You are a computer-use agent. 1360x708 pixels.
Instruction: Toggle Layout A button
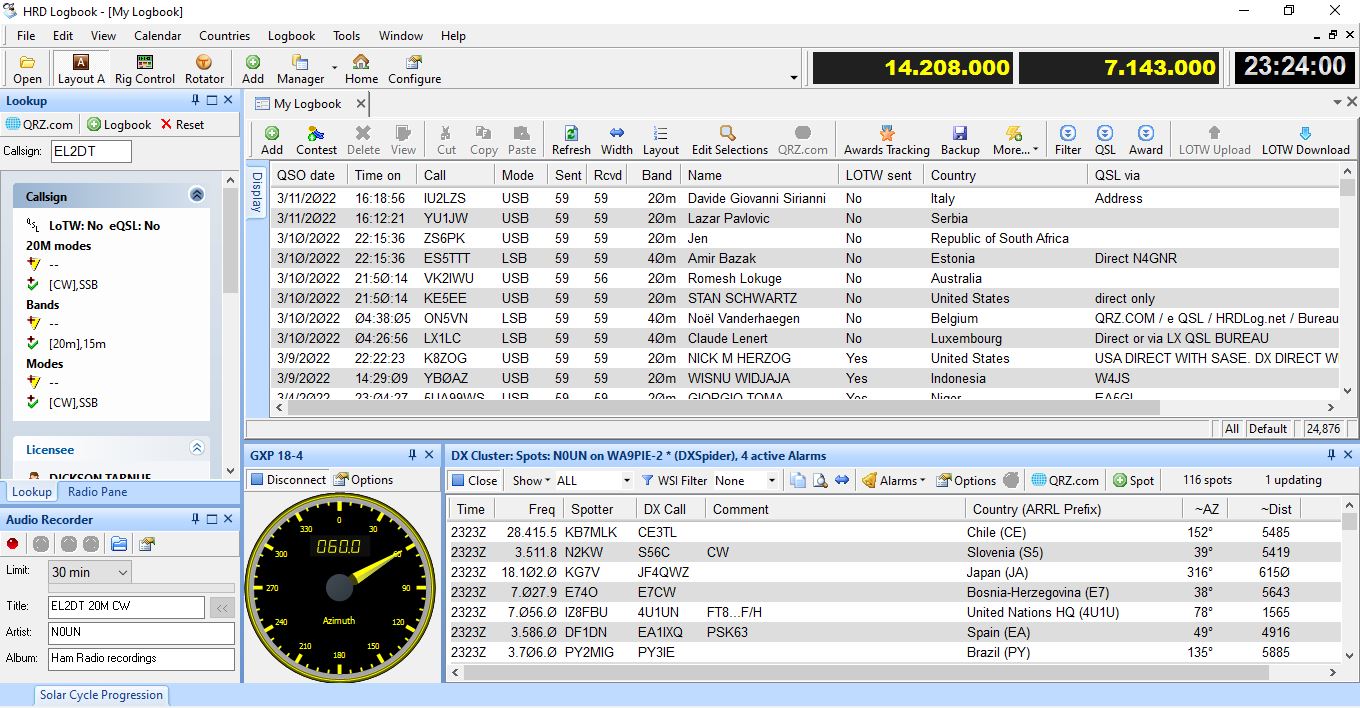(x=81, y=69)
